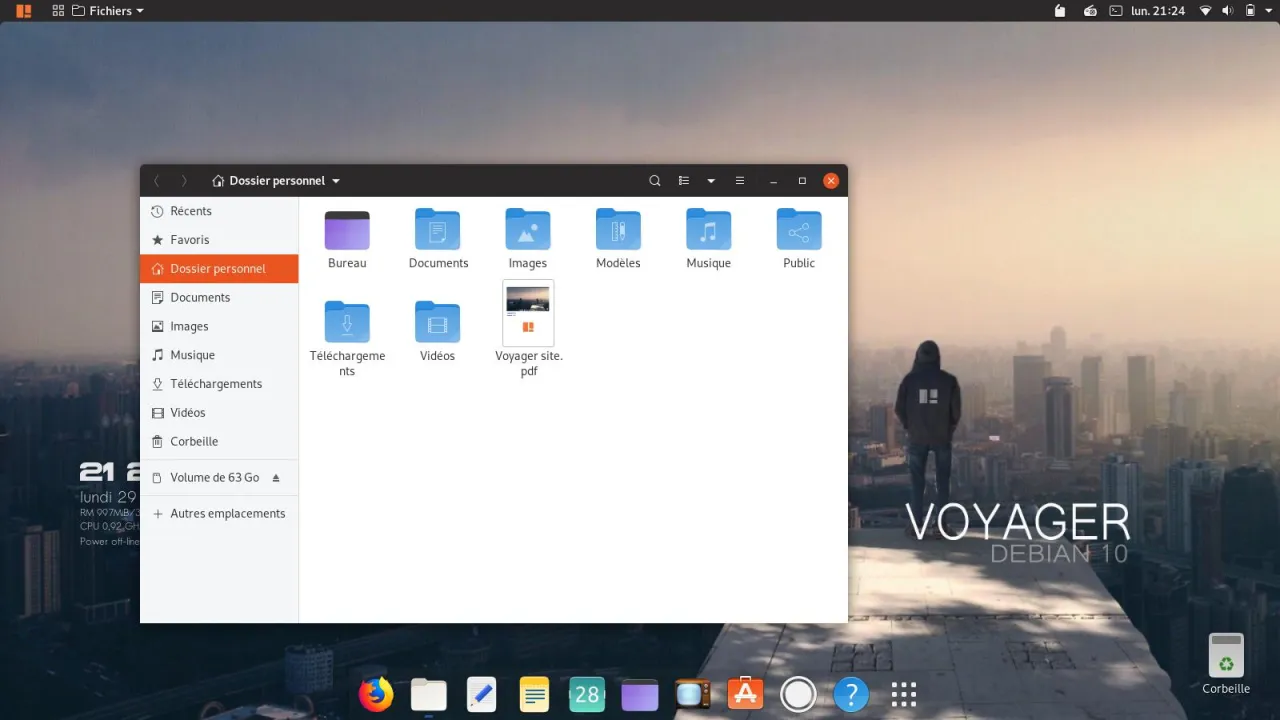
Task: Open Favoris in the sidebar
Action: (189, 240)
